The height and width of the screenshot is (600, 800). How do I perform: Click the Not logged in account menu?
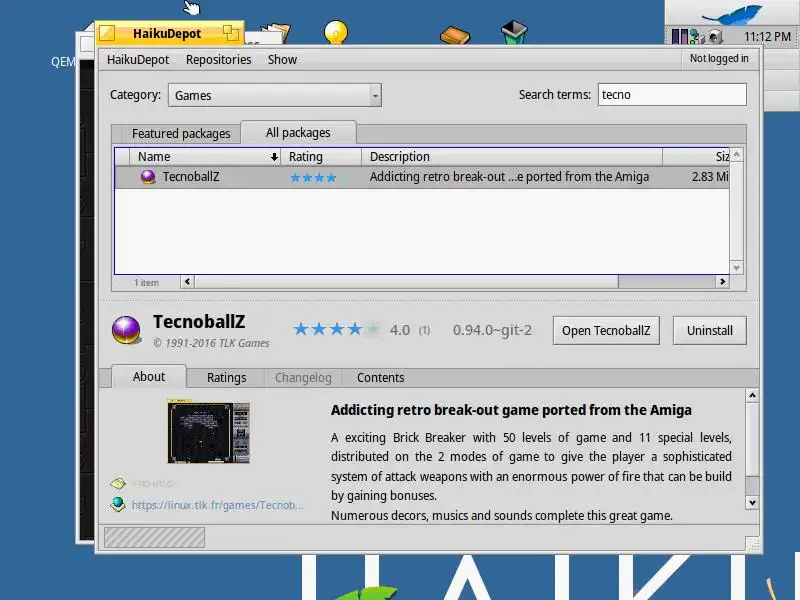(719, 59)
